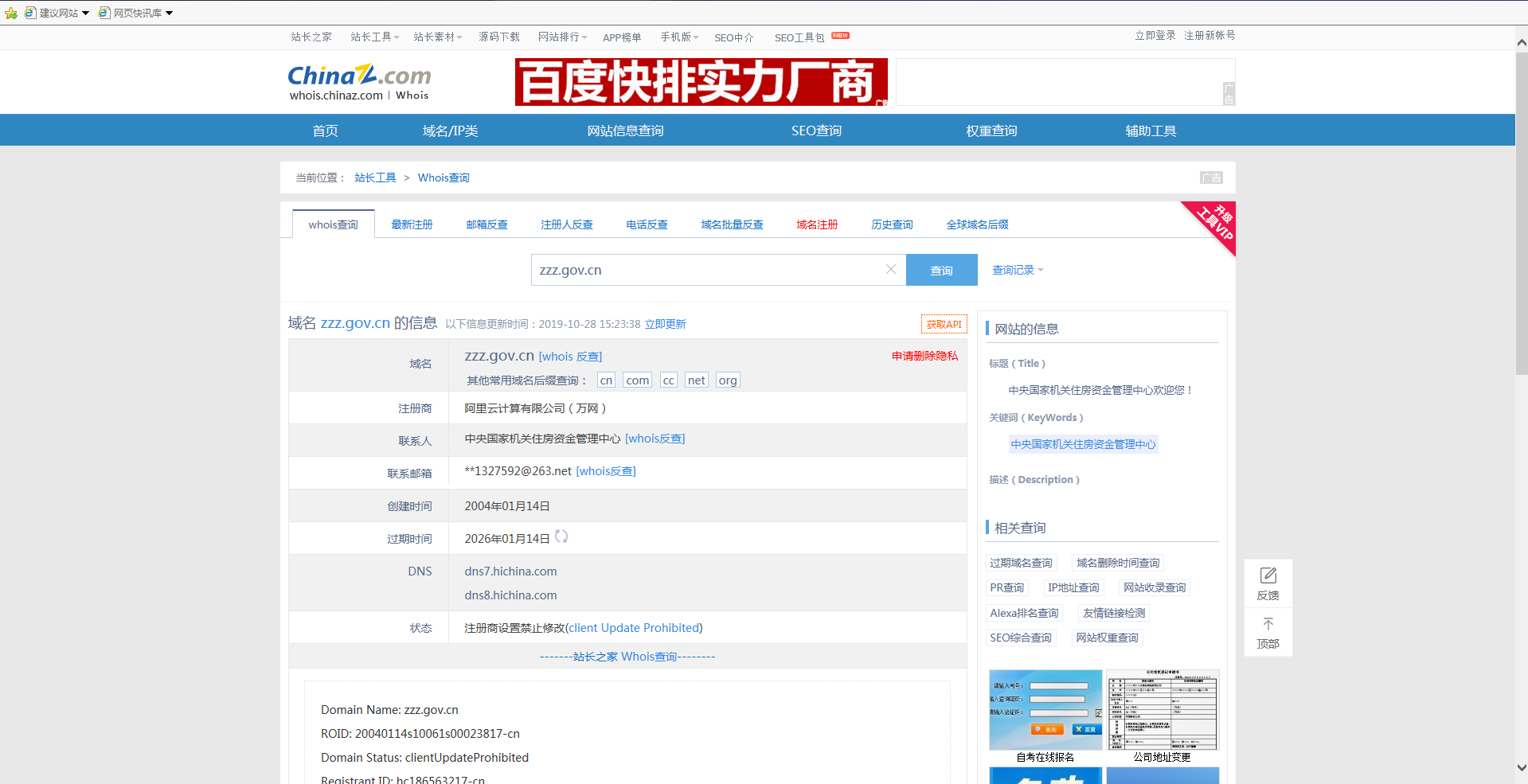Click the 反馈 feedback edit icon
1528x784 pixels.
pos(1268,575)
